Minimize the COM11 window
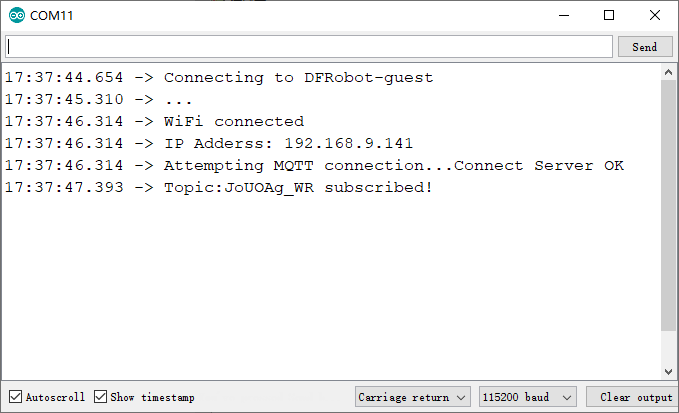The width and height of the screenshot is (679, 413). (564, 15)
